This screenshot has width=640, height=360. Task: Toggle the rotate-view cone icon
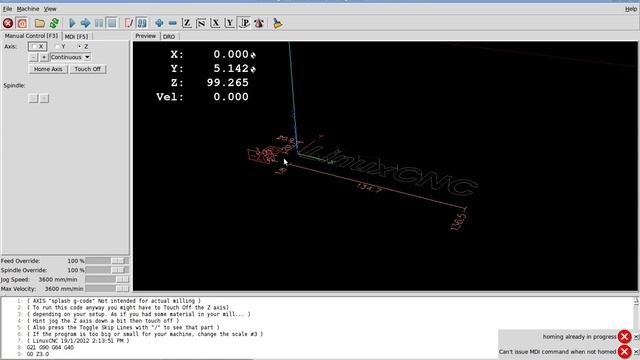(x=259, y=23)
